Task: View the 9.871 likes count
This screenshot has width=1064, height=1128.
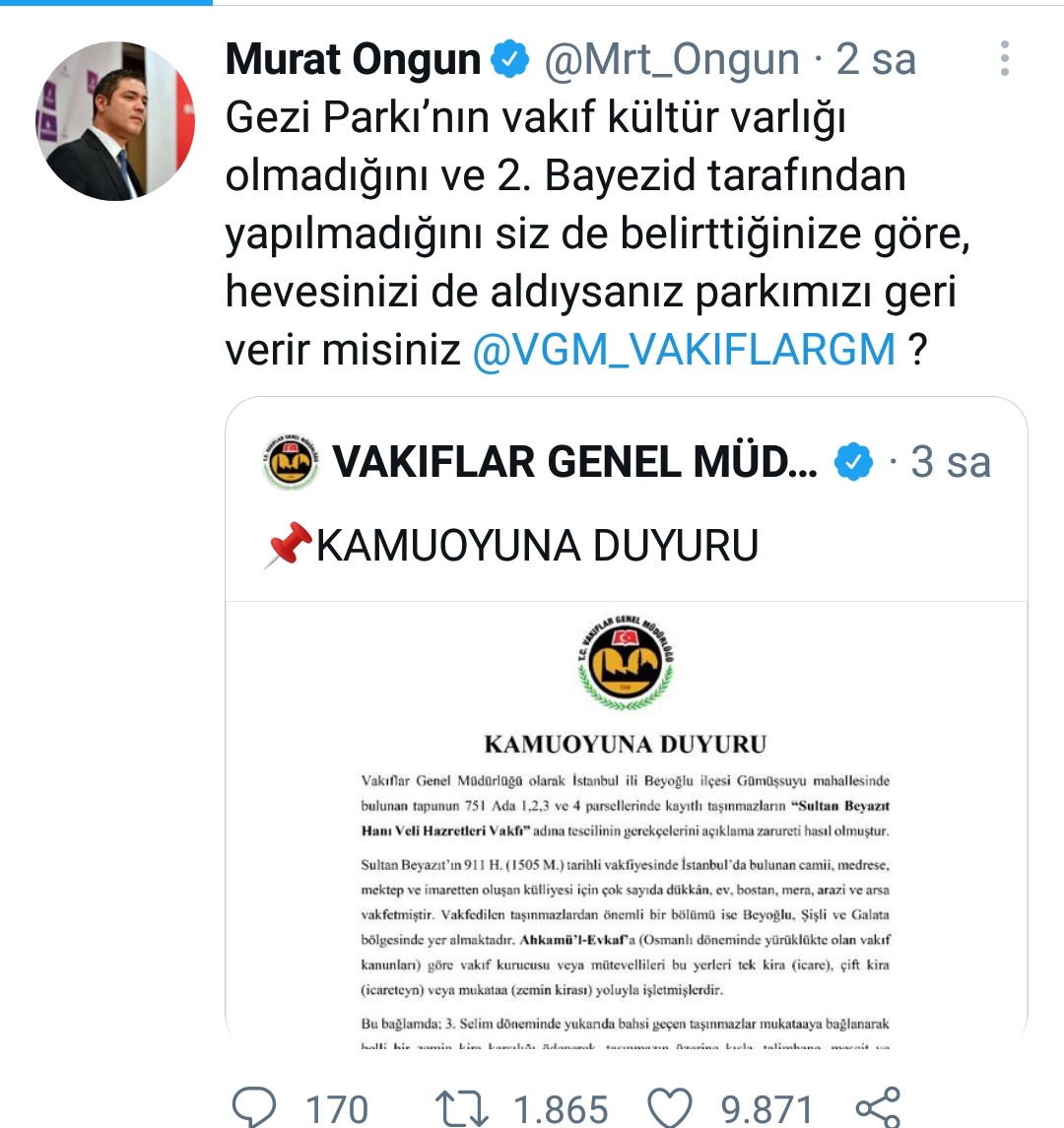Action: 766,1108
